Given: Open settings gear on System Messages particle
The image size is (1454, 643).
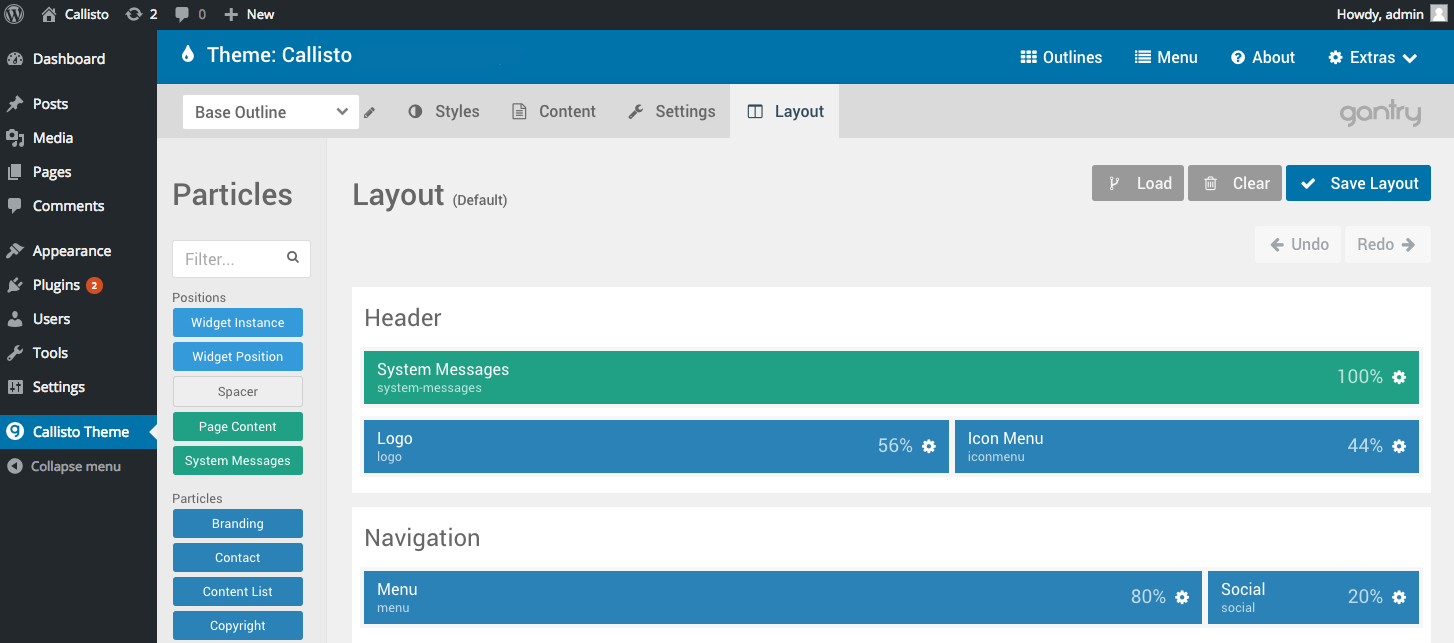Looking at the screenshot, I should [1398, 377].
